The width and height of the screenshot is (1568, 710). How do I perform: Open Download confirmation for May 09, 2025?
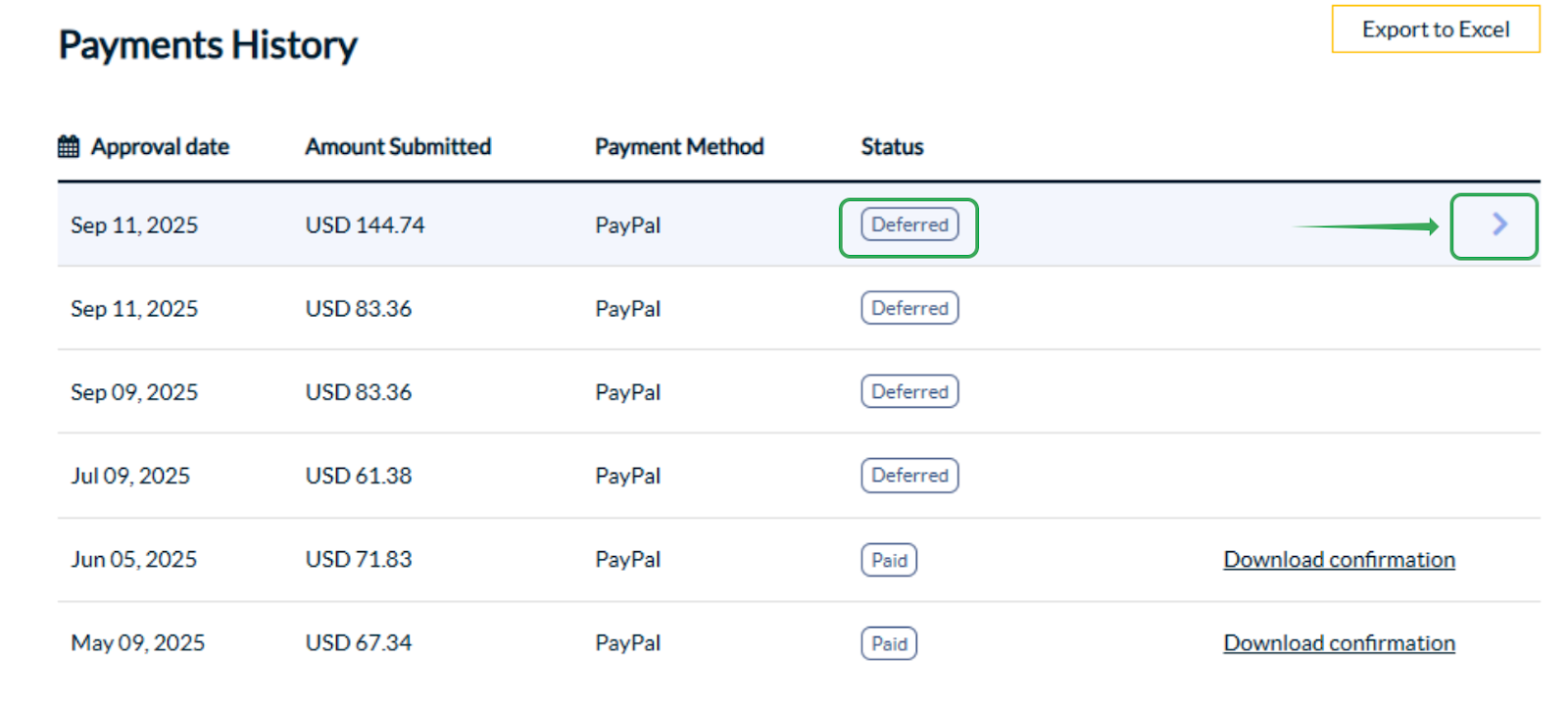(1339, 643)
